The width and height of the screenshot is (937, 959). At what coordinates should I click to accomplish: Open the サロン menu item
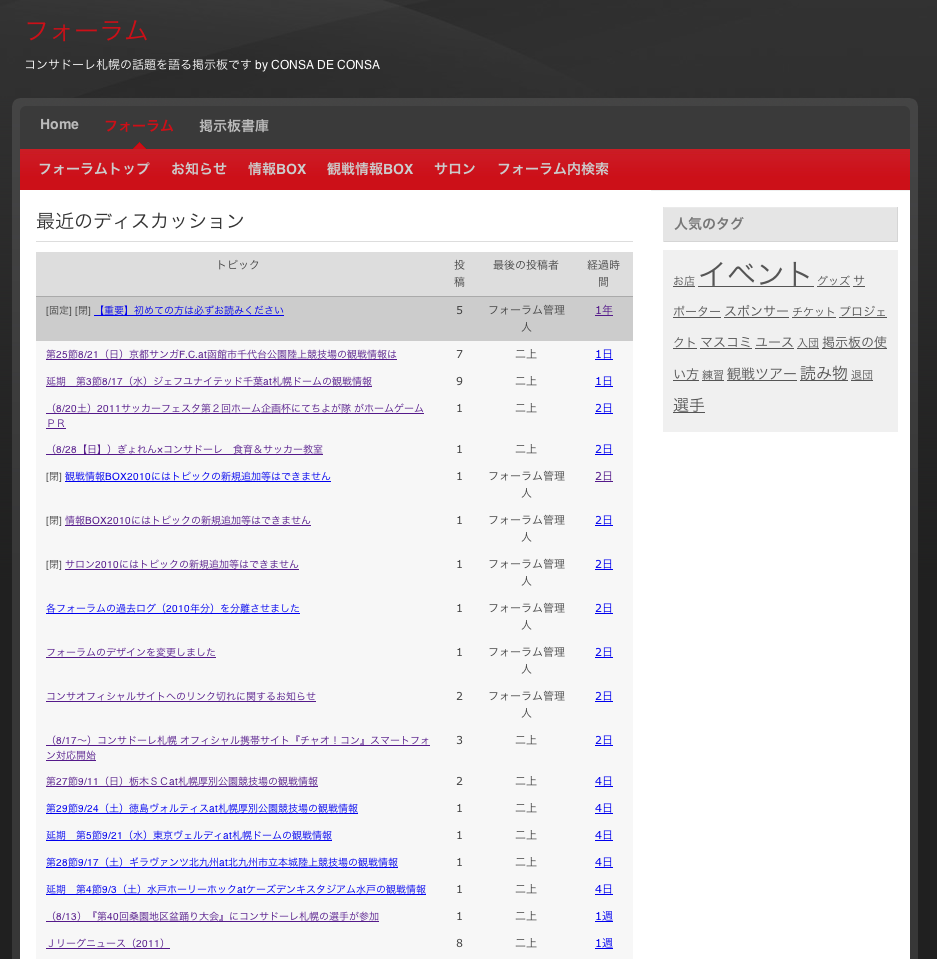(455, 169)
